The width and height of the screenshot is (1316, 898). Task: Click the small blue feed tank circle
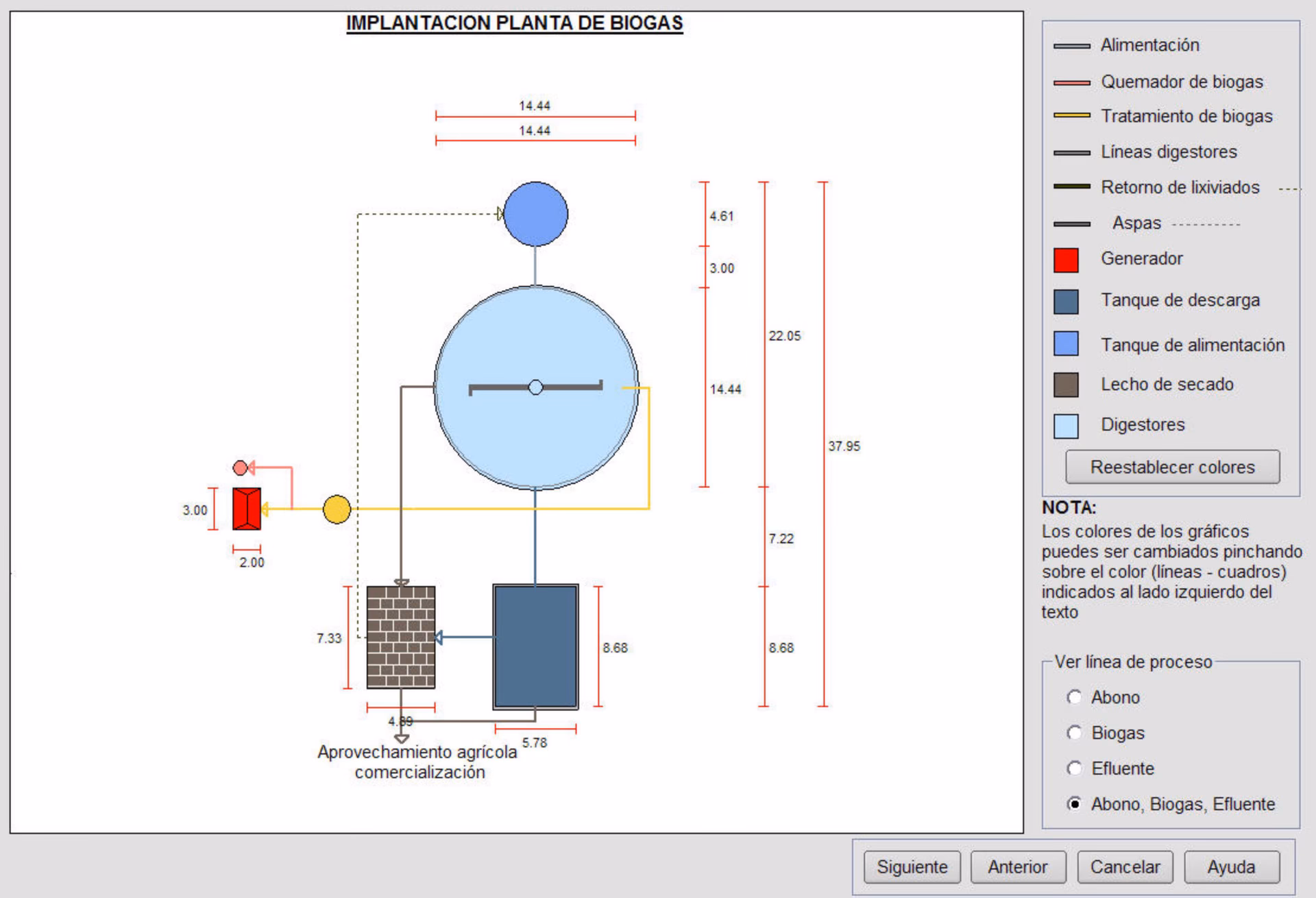[535, 214]
